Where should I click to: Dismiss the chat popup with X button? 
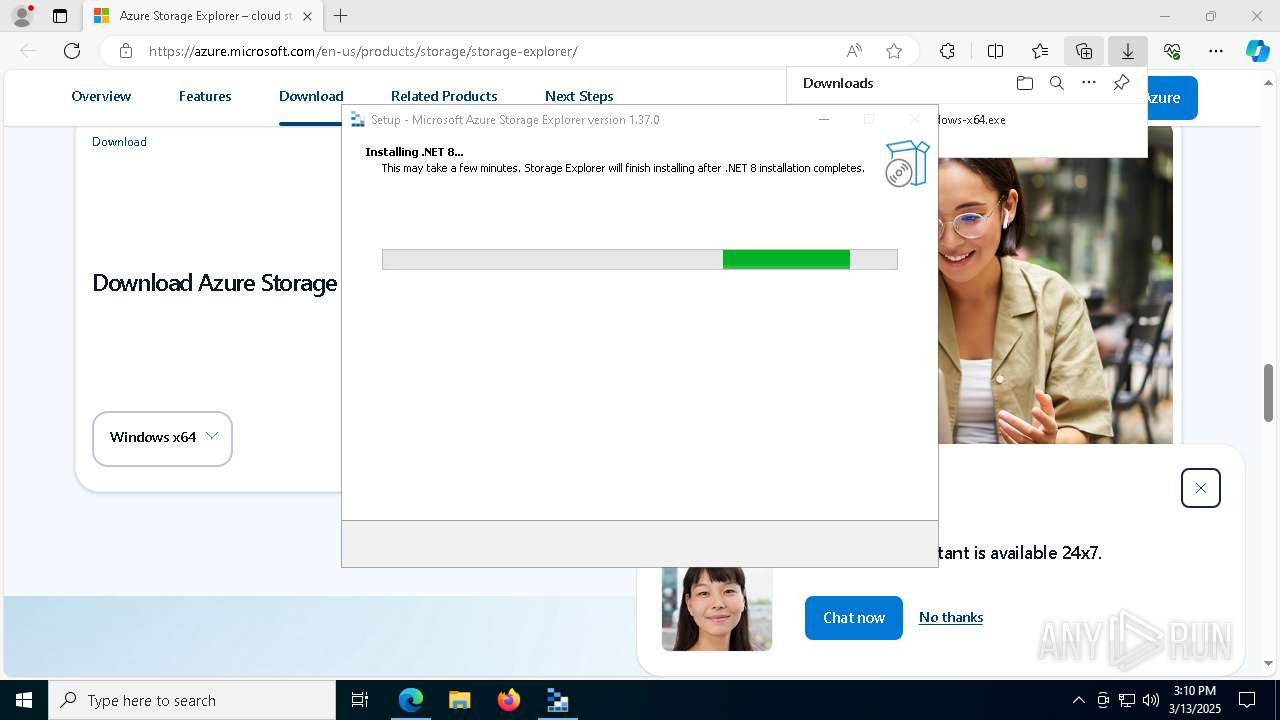(1200, 488)
